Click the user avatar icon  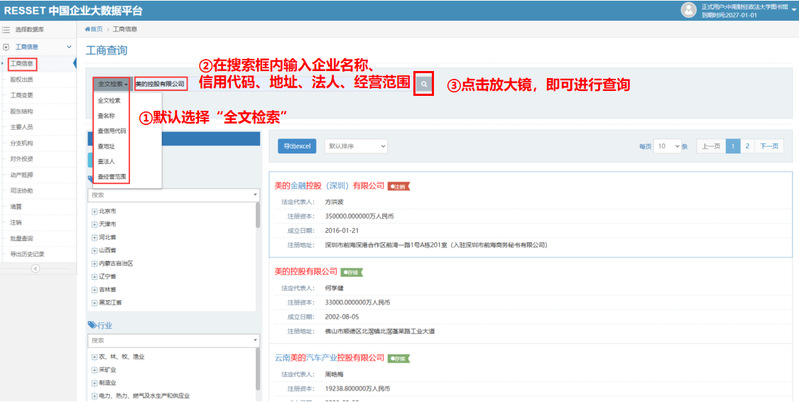click(687, 9)
